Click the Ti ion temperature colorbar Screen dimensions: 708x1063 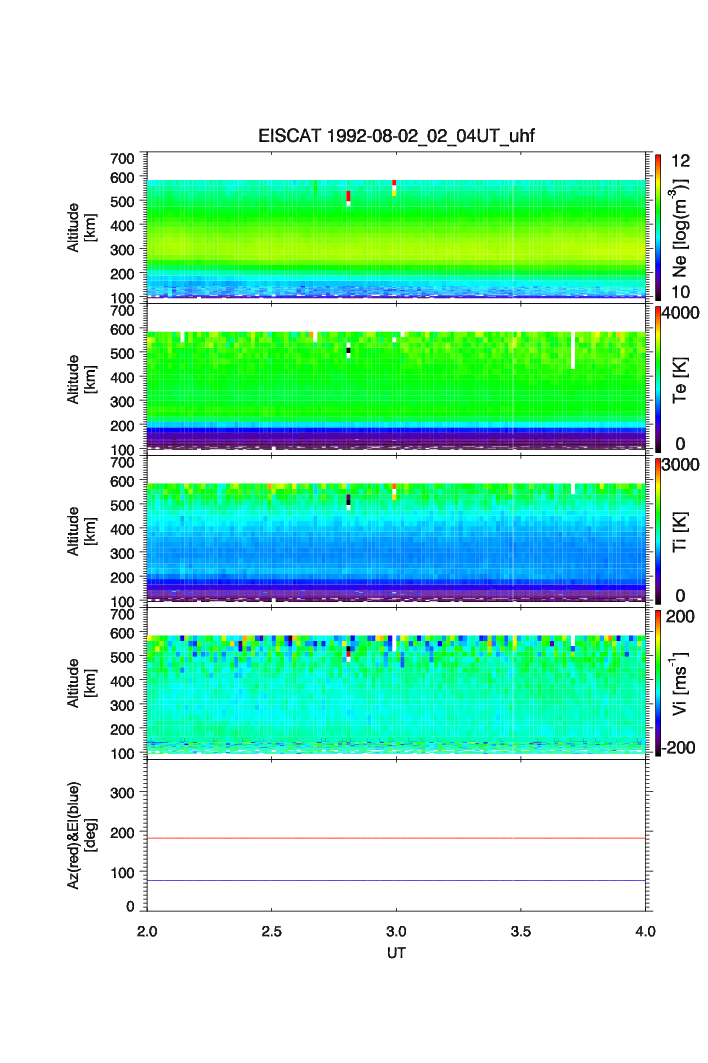658,531
